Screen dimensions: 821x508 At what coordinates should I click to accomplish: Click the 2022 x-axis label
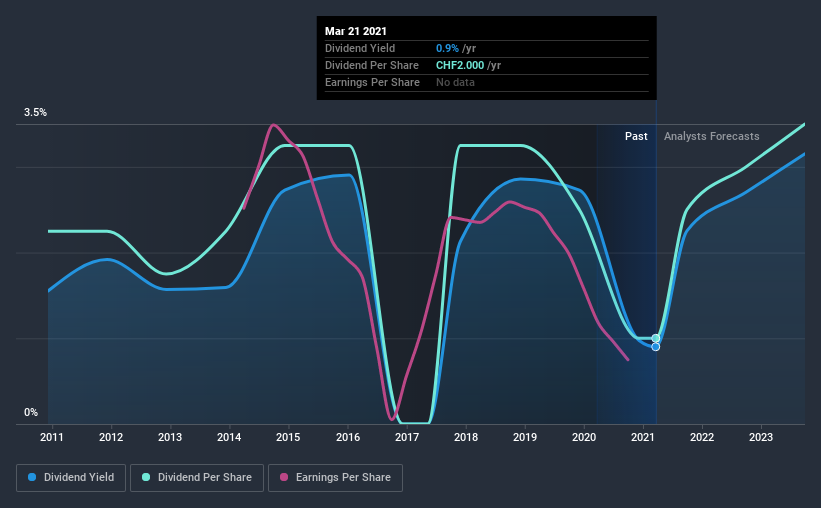tap(702, 437)
